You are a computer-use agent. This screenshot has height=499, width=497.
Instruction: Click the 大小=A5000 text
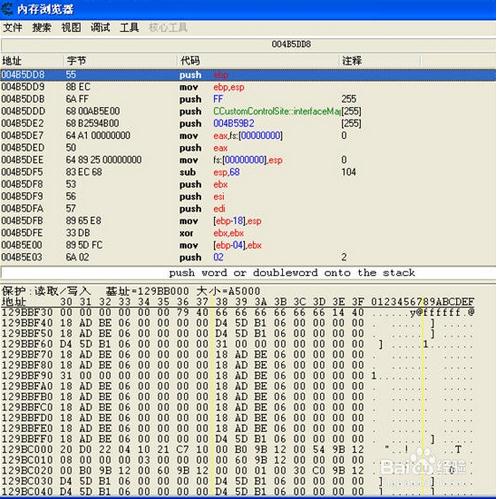[x=228, y=291]
